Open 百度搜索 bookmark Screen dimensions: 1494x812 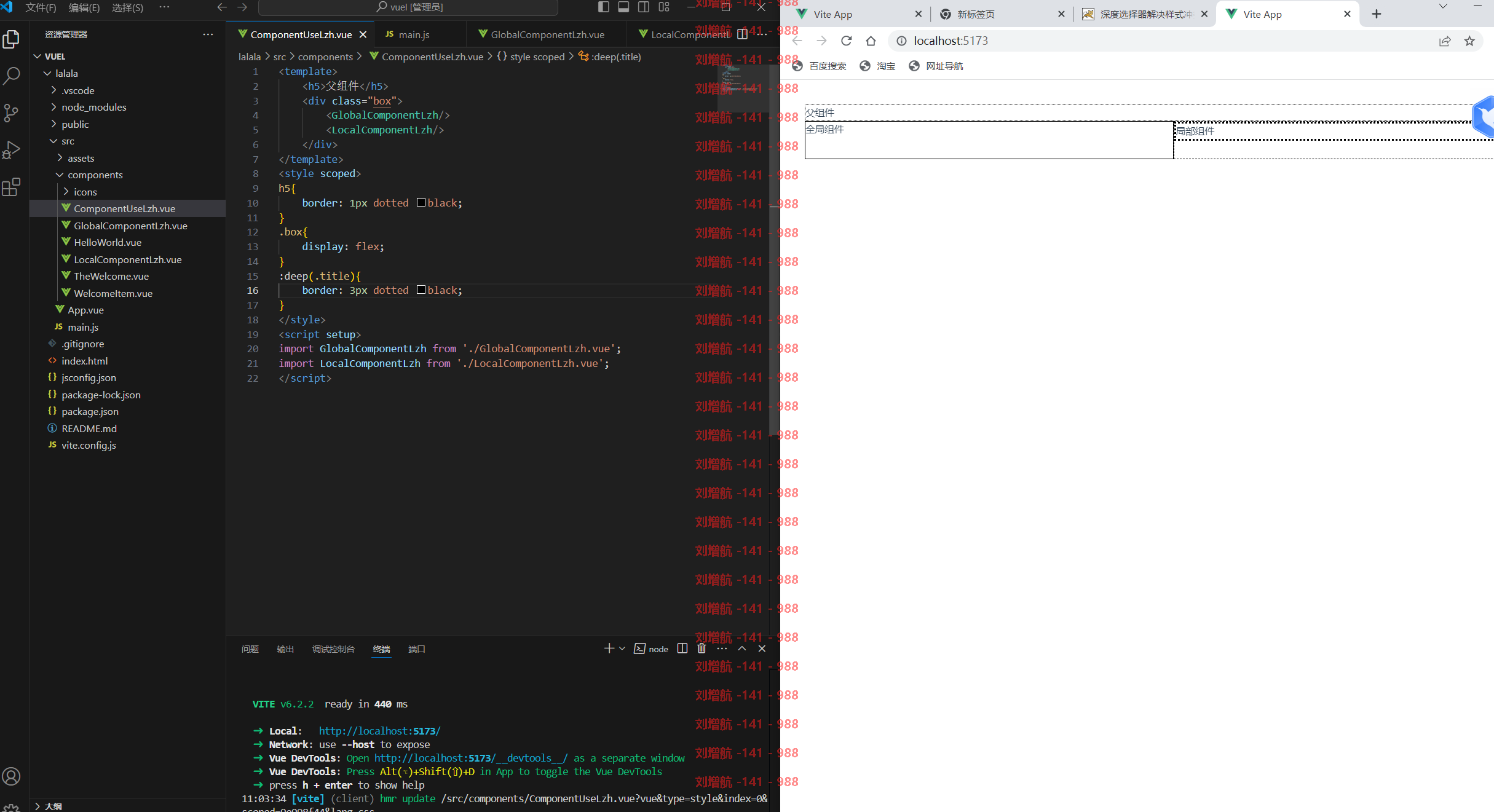(x=820, y=66)
